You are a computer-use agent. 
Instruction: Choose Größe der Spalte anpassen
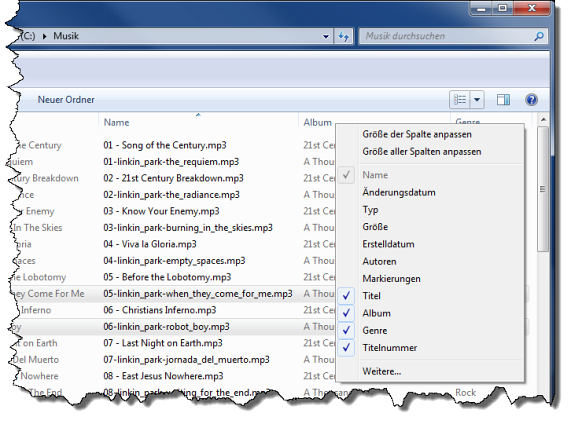pos(417,134)
